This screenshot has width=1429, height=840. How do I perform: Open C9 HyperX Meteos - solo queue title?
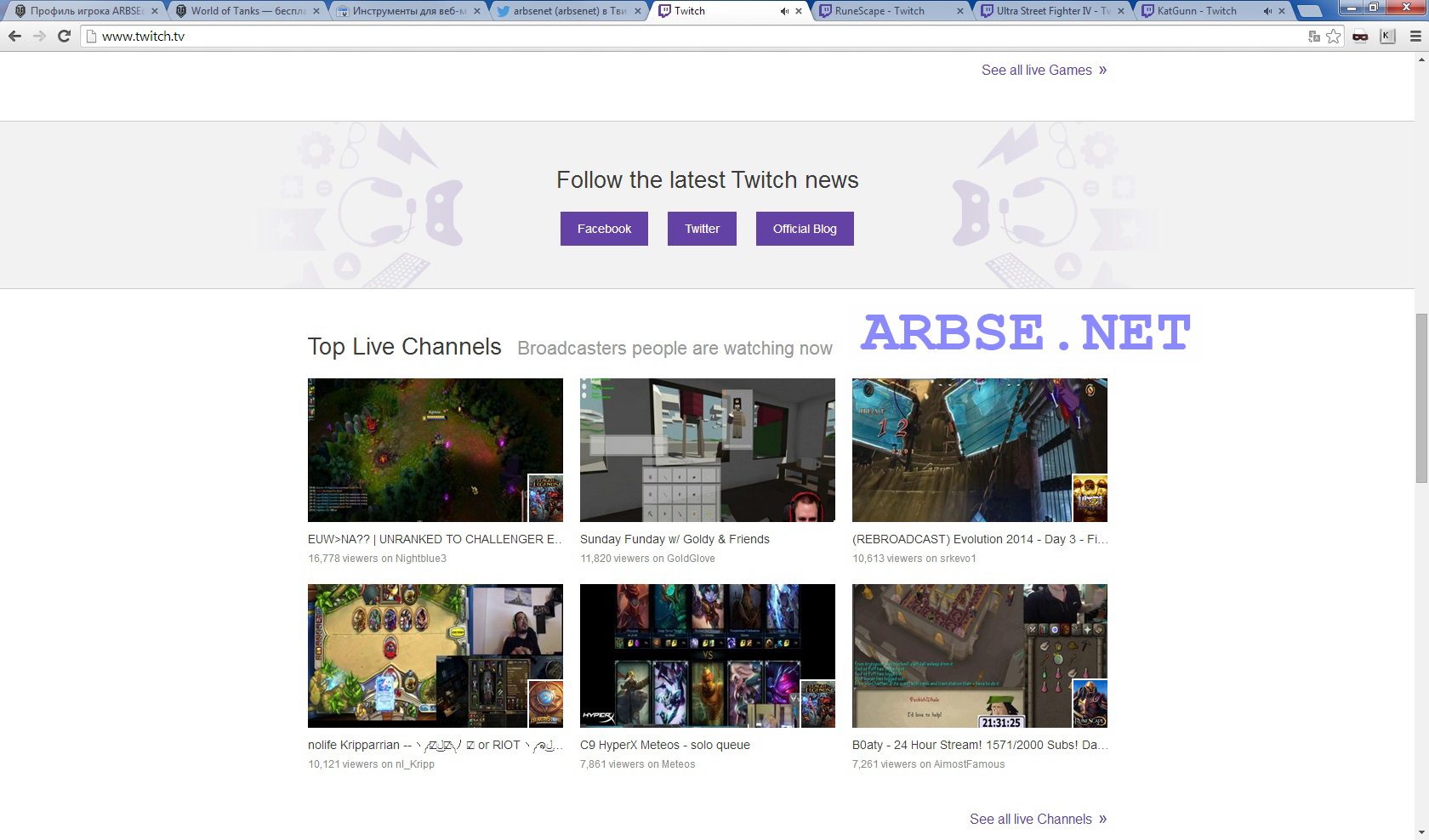coord(665,745)
